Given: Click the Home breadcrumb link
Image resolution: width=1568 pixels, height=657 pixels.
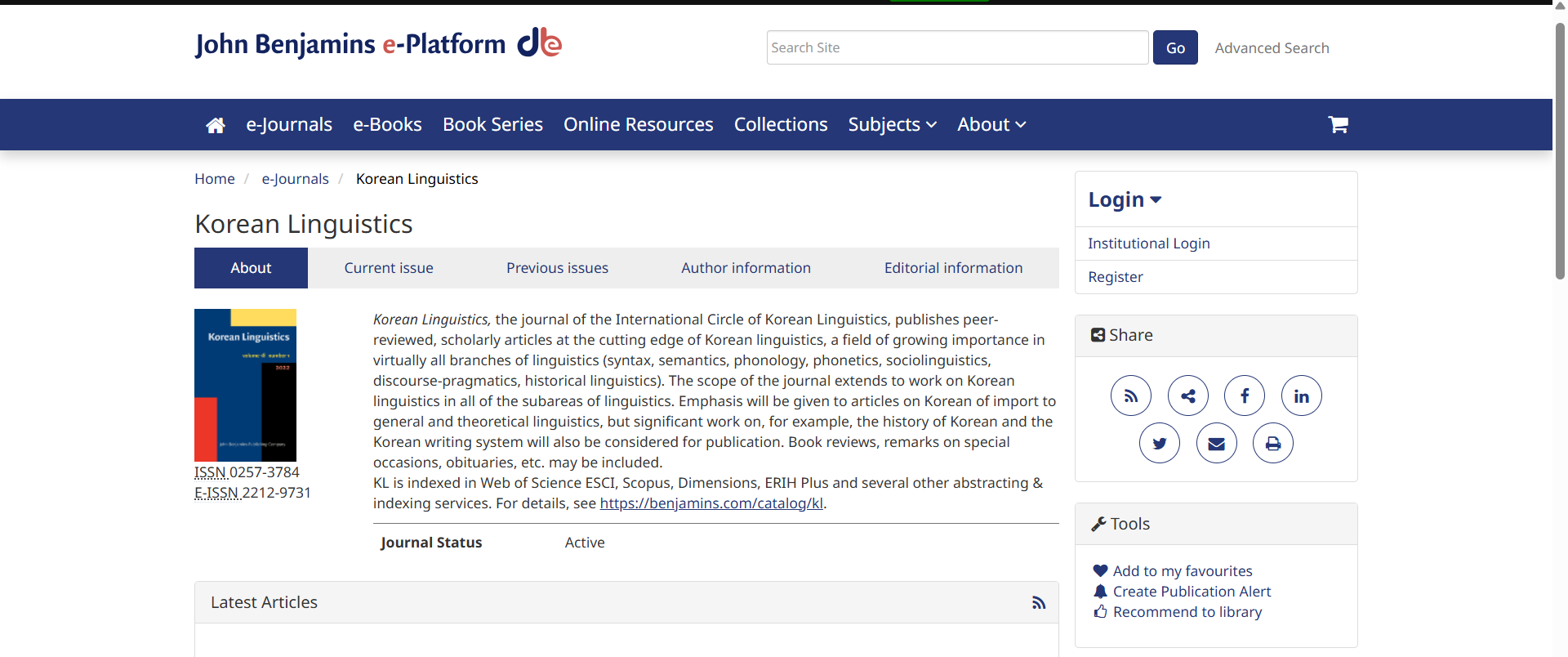Looking at the screenshot, I should pos(215,179).
